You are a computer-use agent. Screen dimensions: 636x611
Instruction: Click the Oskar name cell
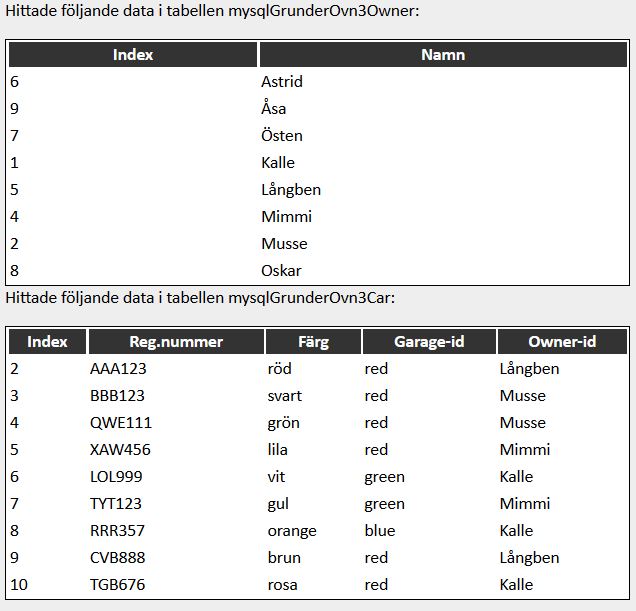(281, 271)
